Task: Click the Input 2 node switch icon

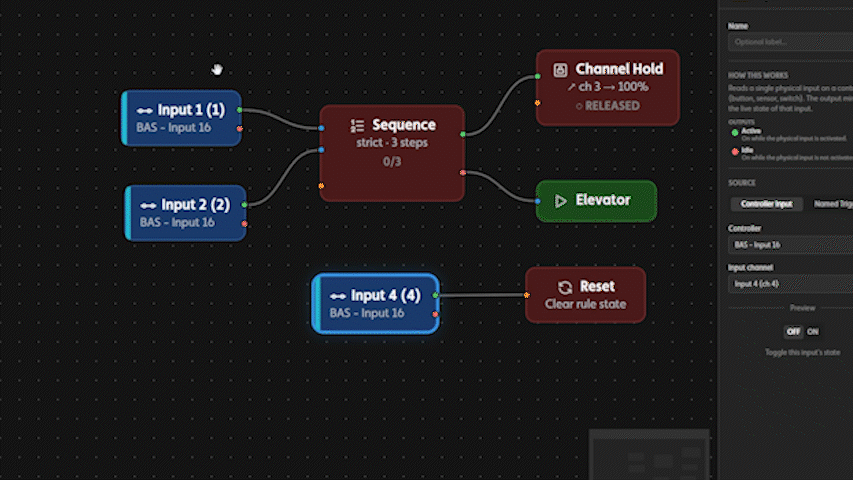Action: [x=148, y=205]
